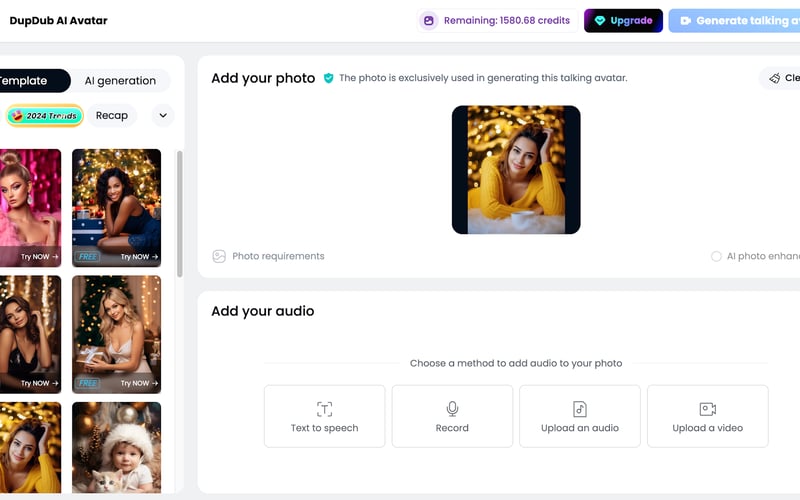The height and width of the screenshot is (500, 800).
Task: Click the 'Add your audio' heading
Action: 263,311
